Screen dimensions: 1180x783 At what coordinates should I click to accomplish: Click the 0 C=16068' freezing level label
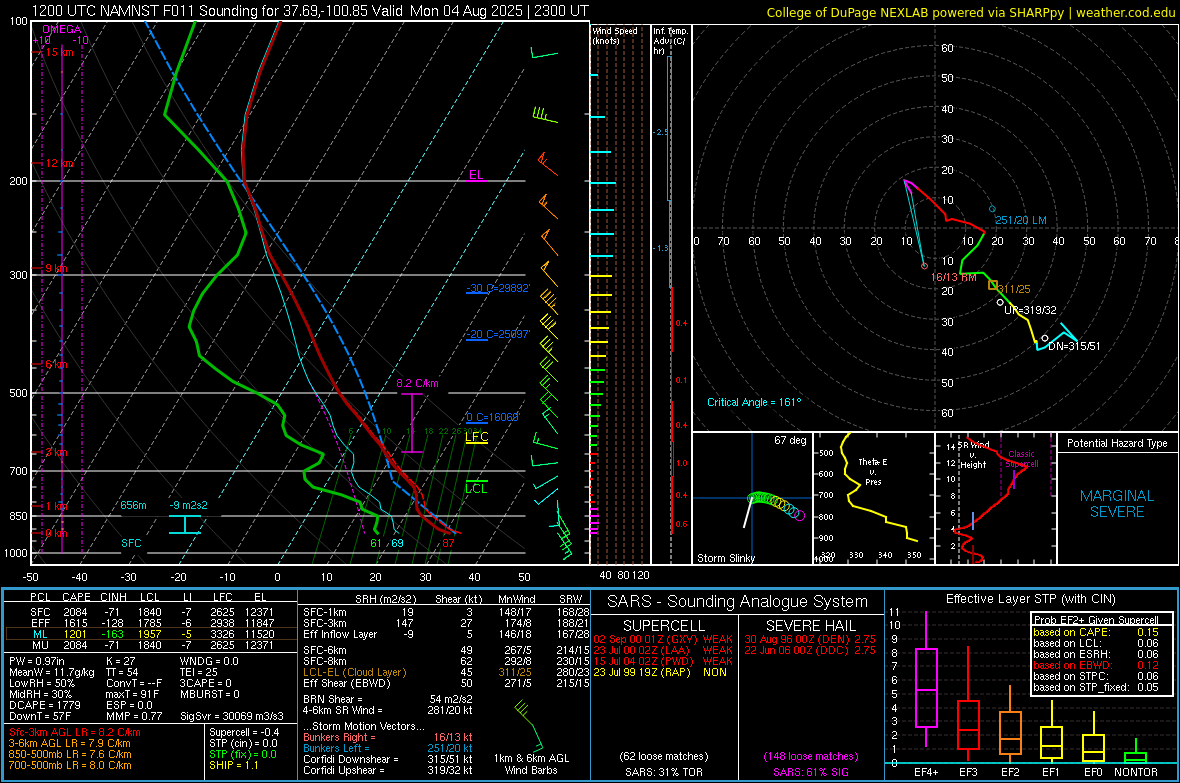pyautogui.click(x=493, y=417)
